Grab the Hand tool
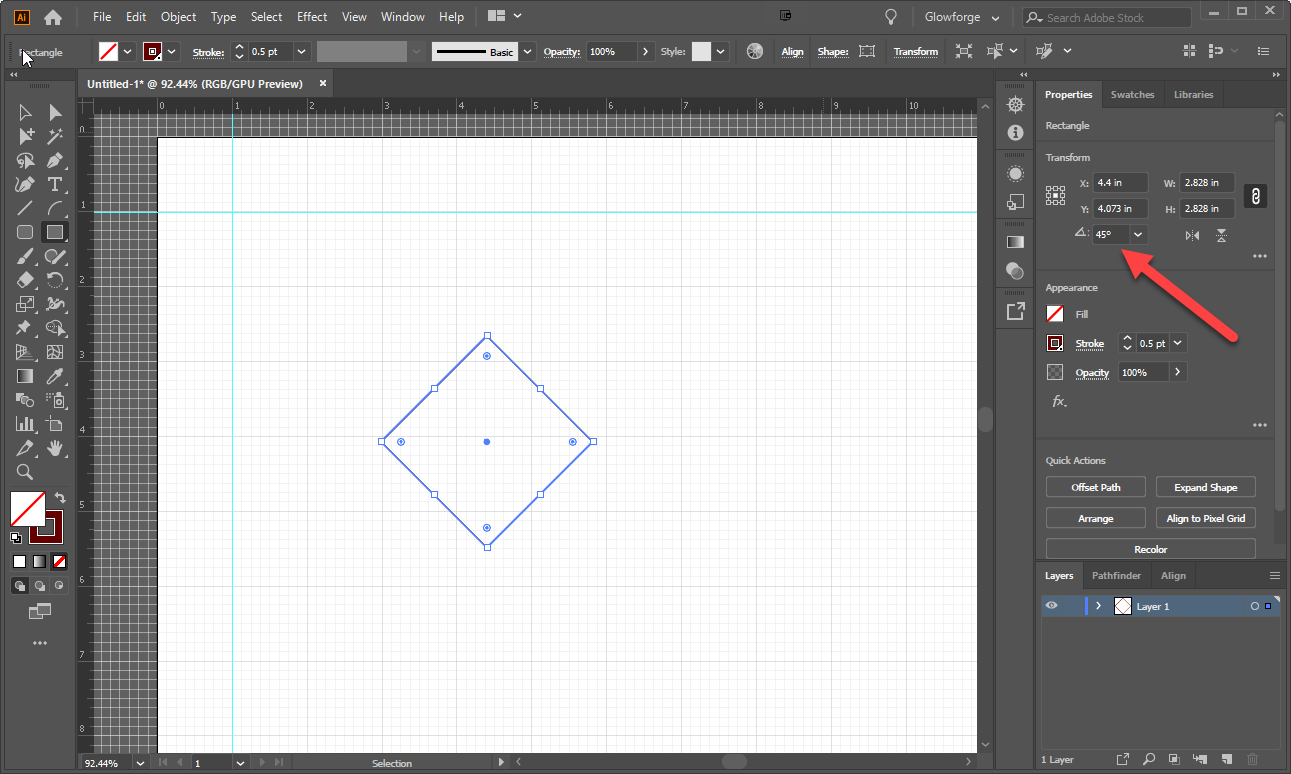The width and height of the screenshot is (1291, 774). [55, 448]
